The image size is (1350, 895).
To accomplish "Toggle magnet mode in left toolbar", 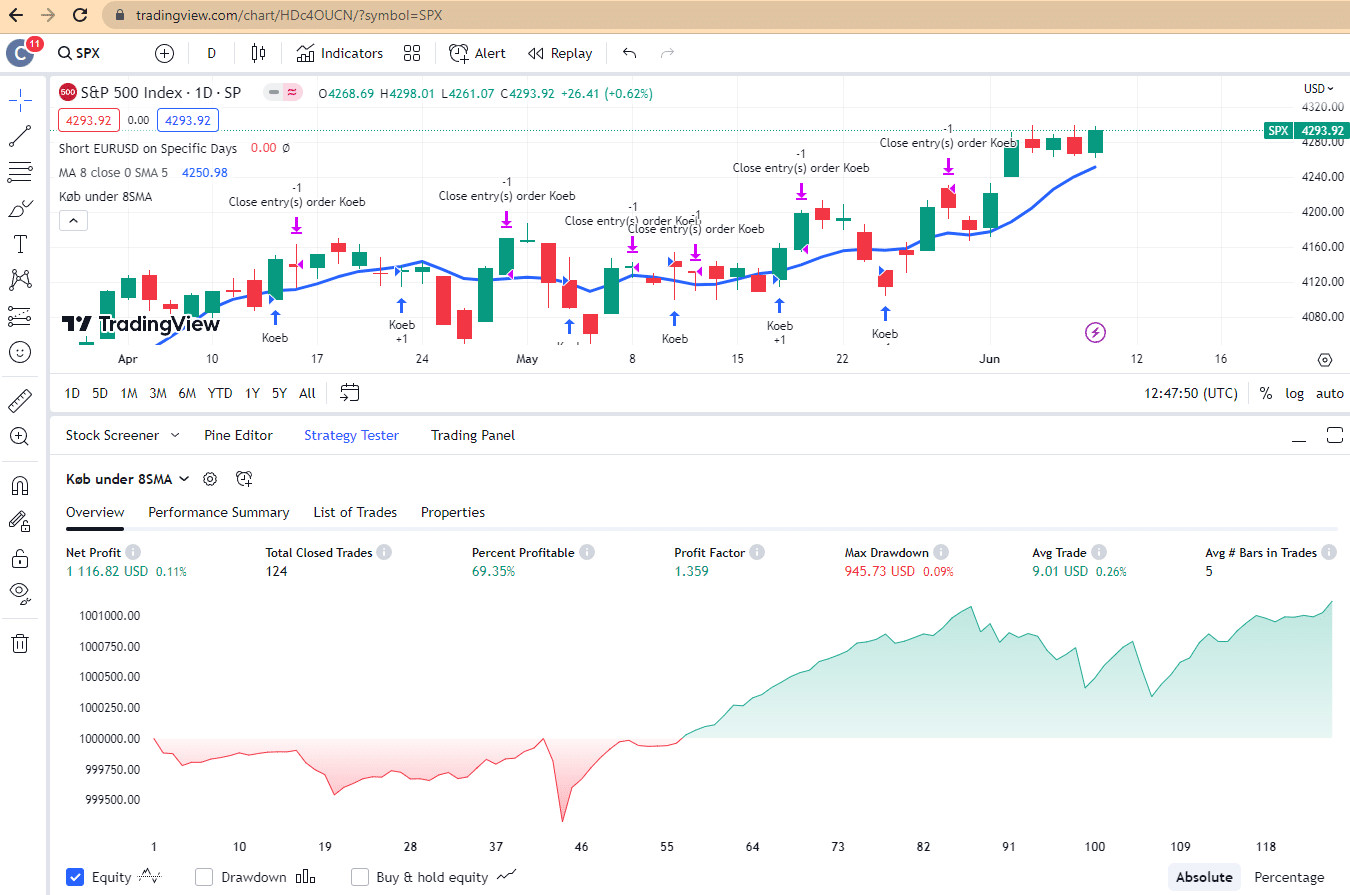I will pyautogui.click(x=21, y=485).
